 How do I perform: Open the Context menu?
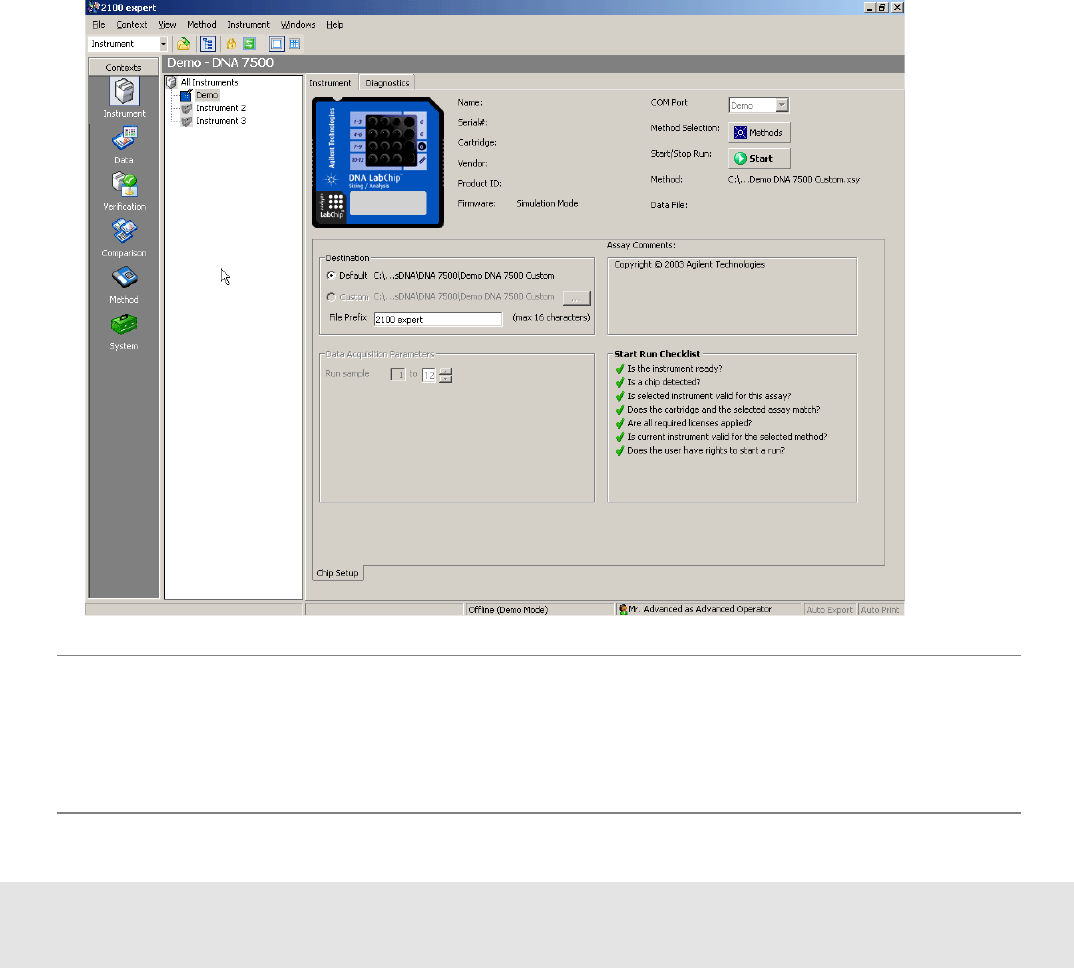pyautogui.click(x=132, y=25)
